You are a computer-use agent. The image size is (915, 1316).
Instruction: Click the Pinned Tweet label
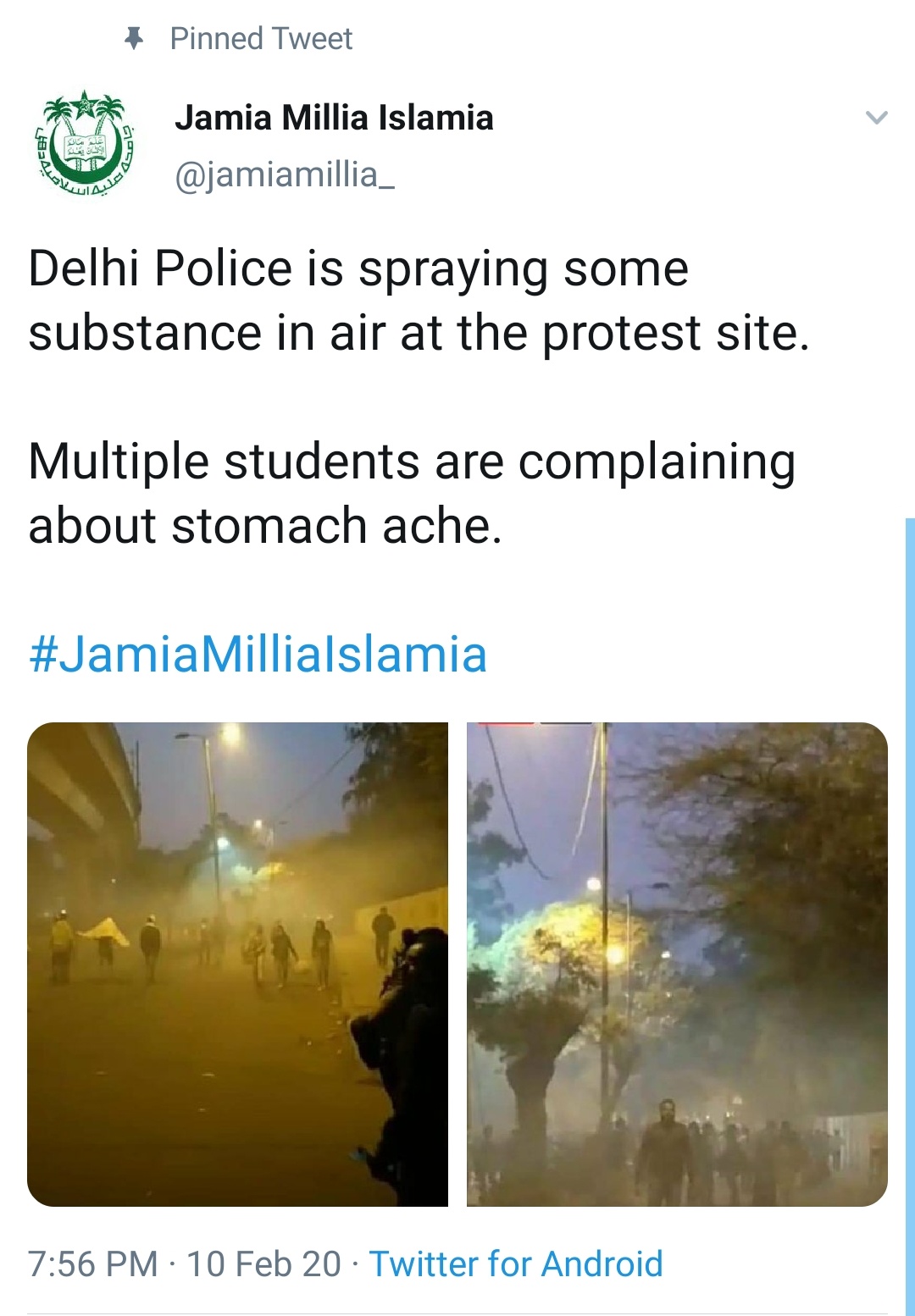point(261,38)
